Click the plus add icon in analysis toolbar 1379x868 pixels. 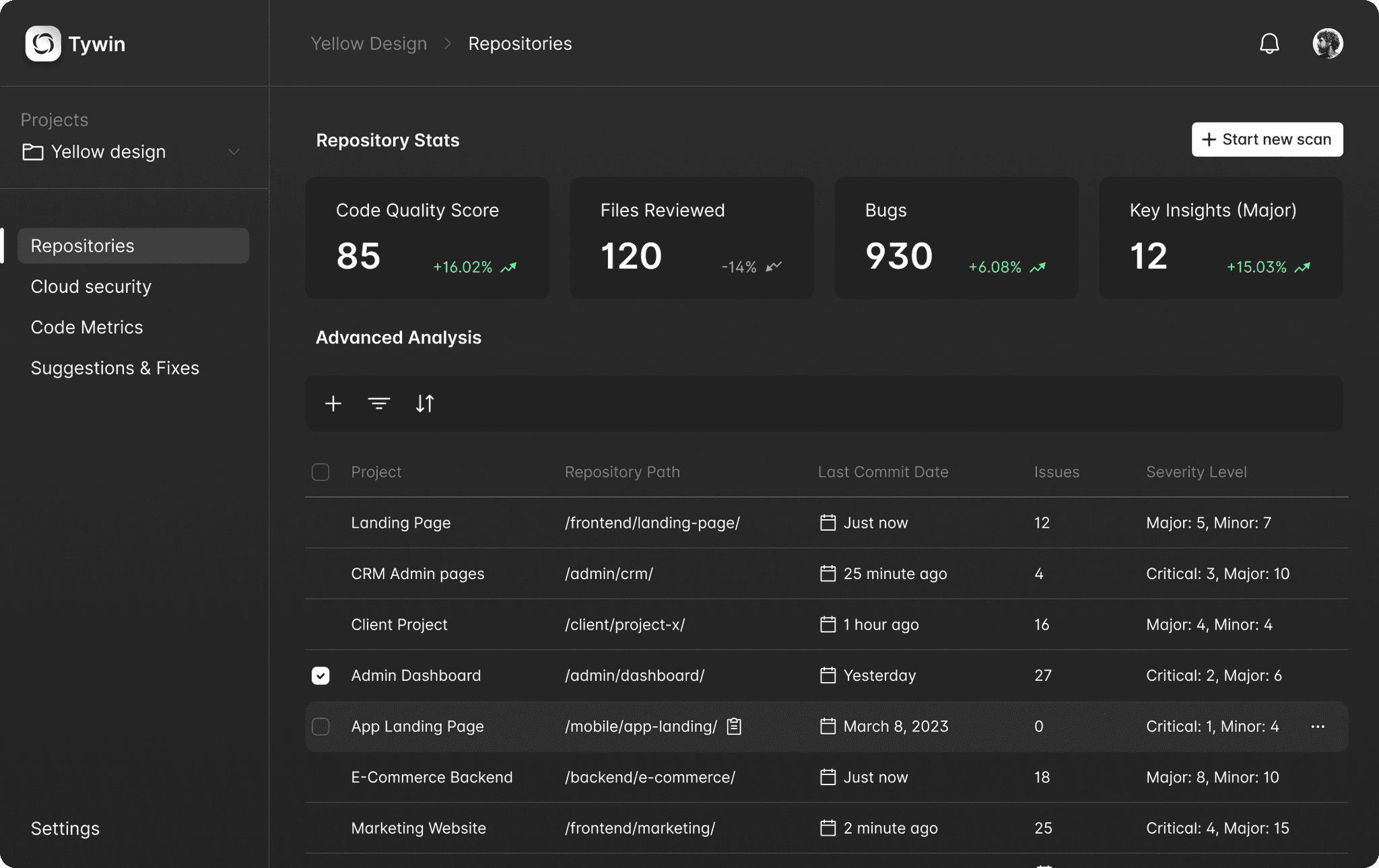[x=333, y=403]
